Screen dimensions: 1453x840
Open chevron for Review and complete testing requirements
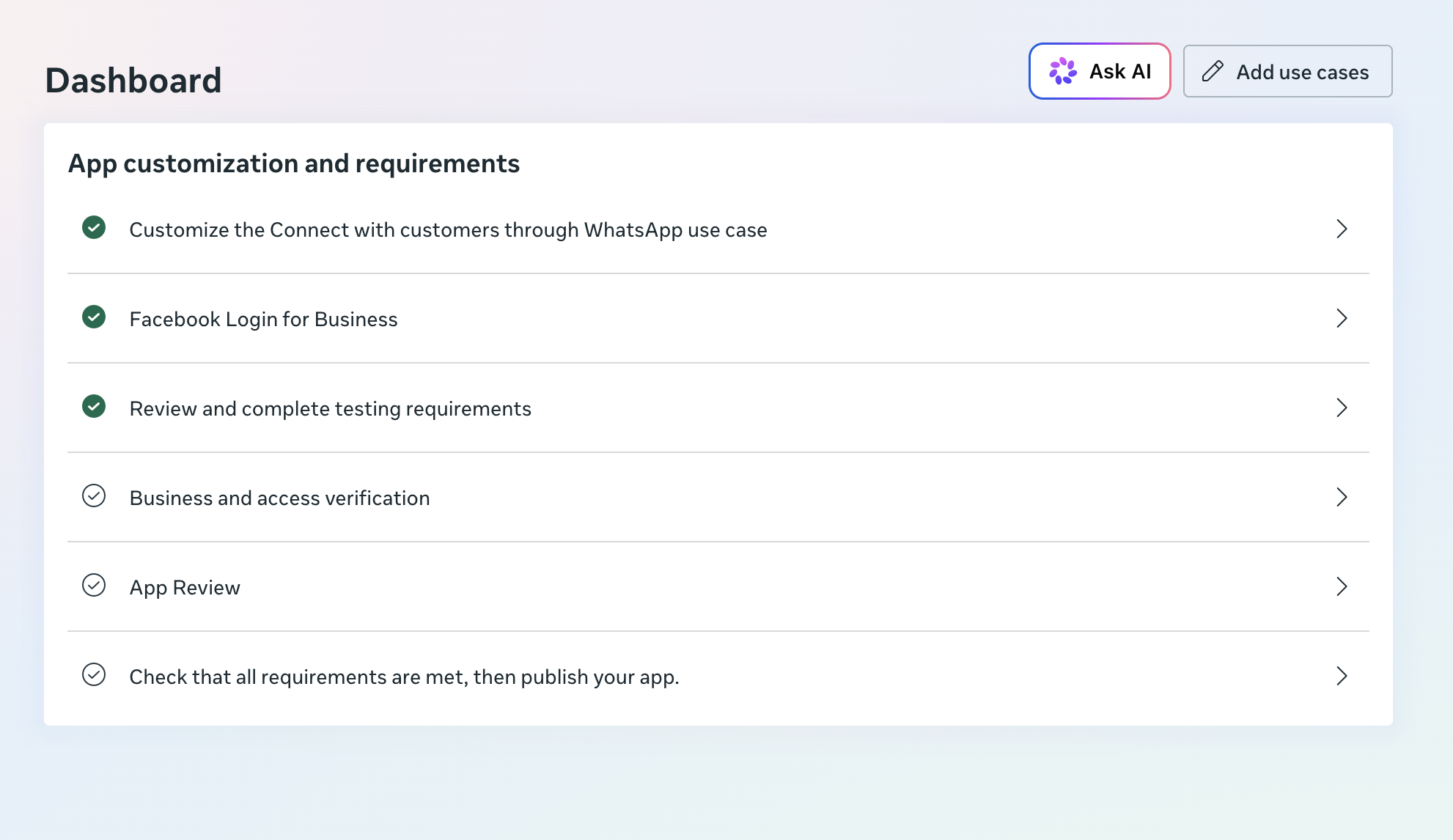click(1342, 408)
